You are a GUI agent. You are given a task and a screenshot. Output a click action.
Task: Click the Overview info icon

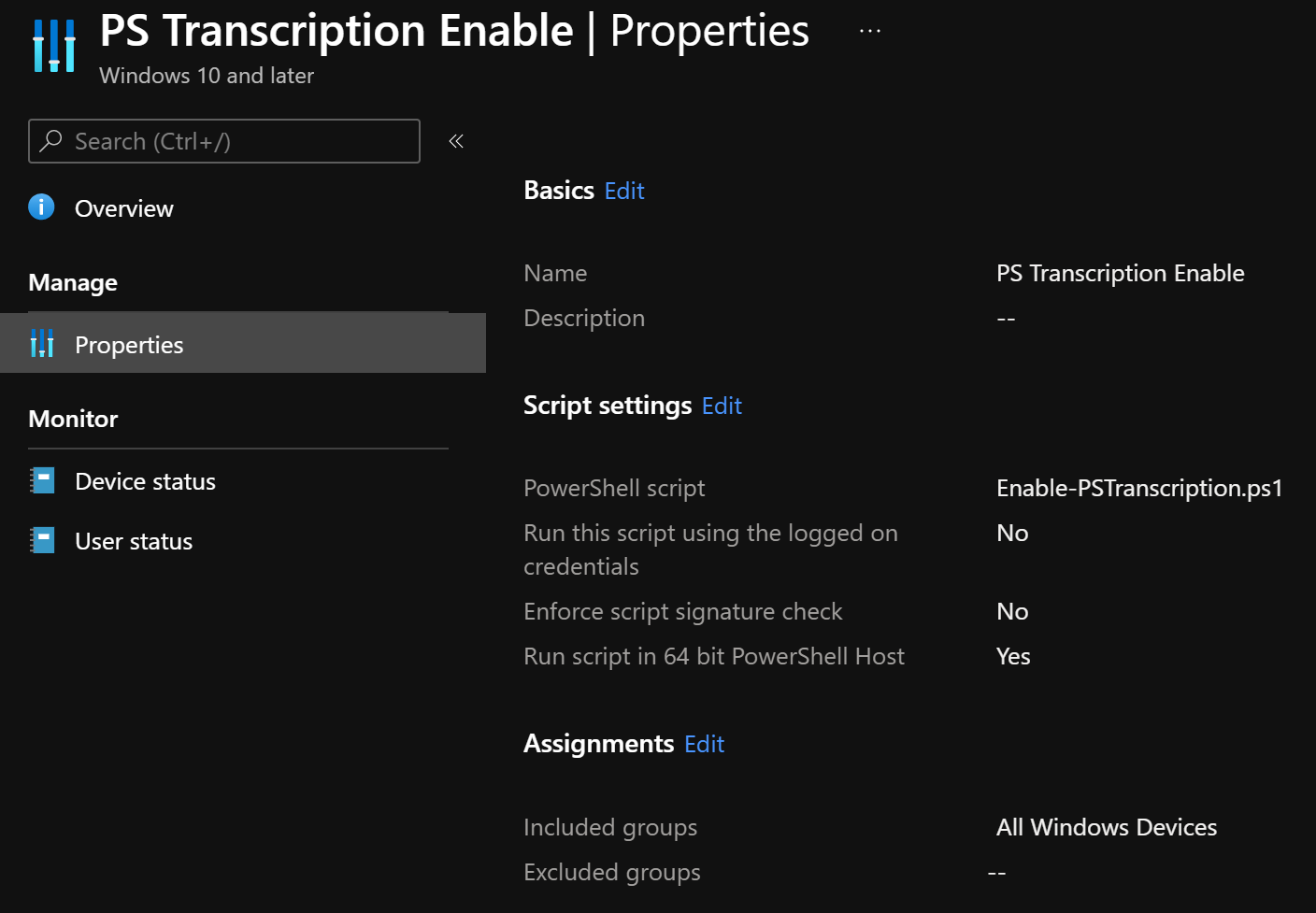41,207
